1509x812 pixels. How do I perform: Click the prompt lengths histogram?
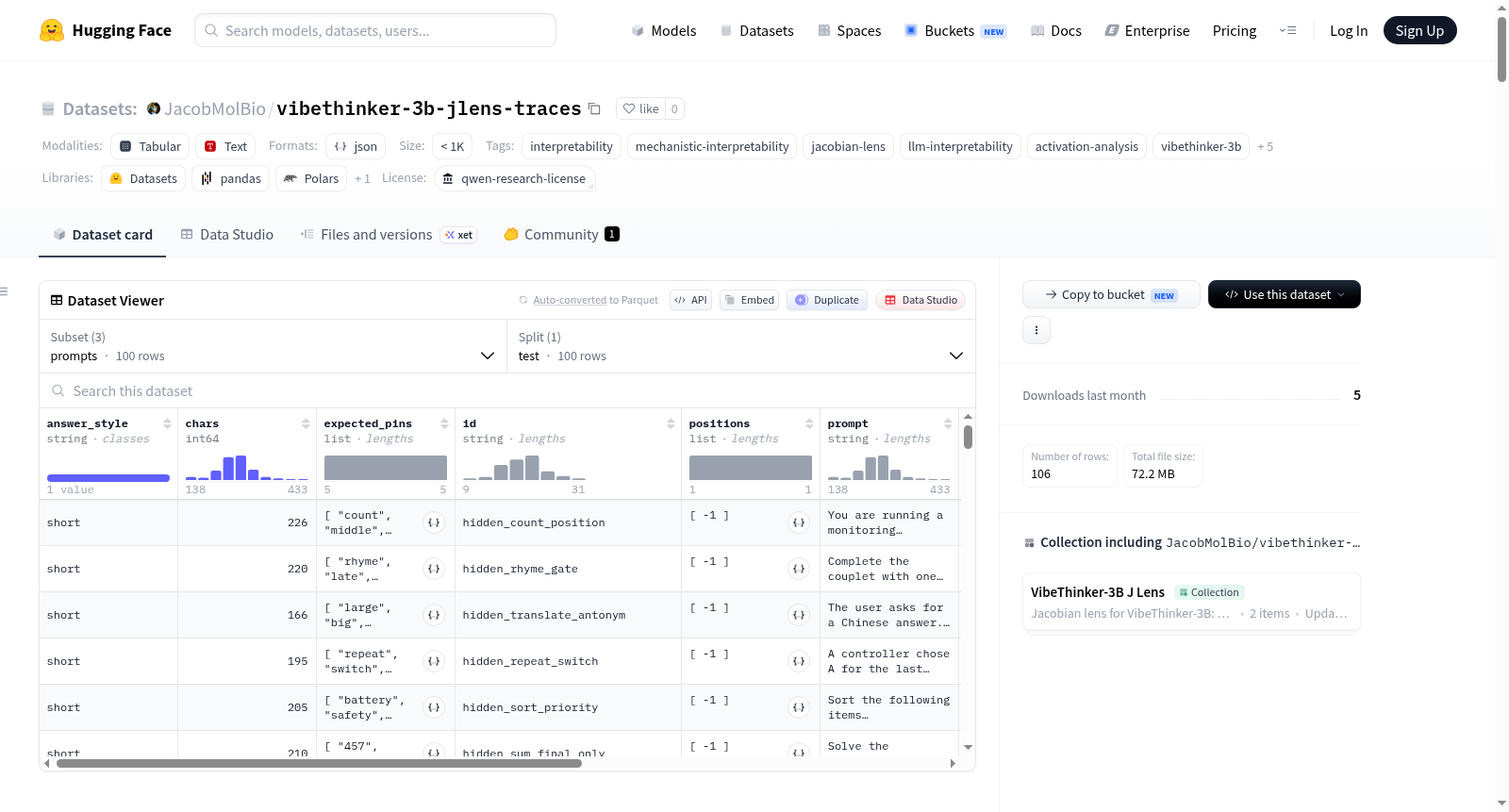pyautogui.click(x=889, y=468)
